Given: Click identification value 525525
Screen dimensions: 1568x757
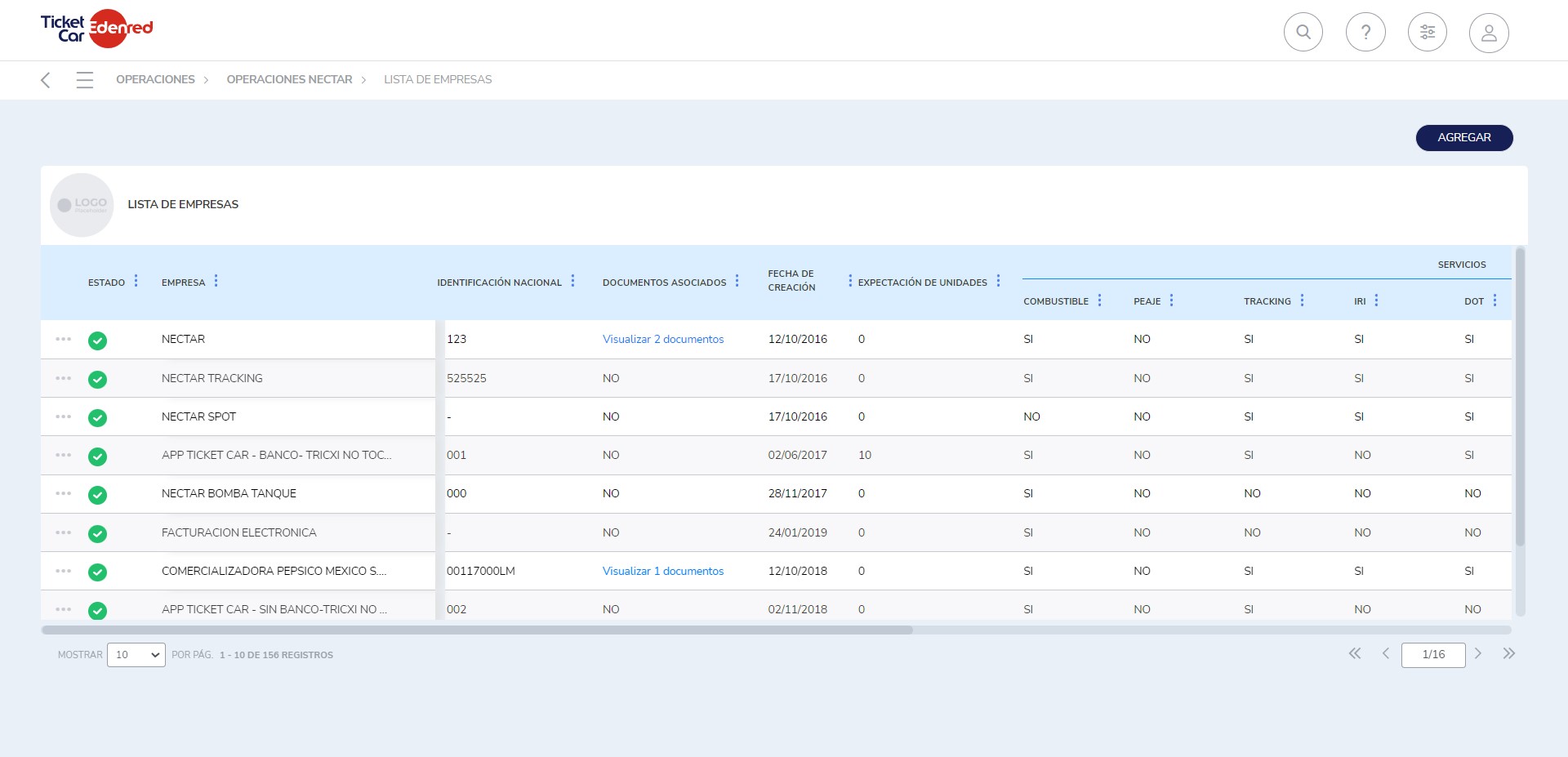Looking at the screenshot, I should [x=466, y=378].
